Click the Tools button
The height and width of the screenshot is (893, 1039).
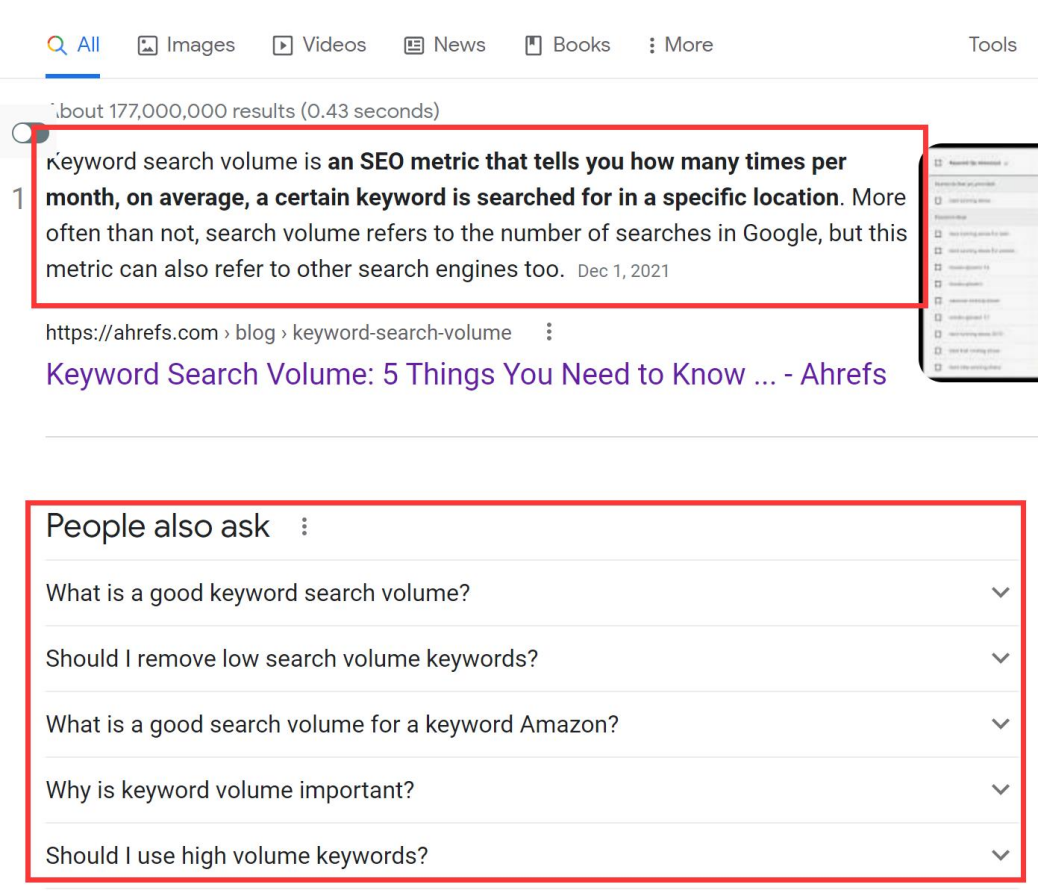(x=992, y=45)
